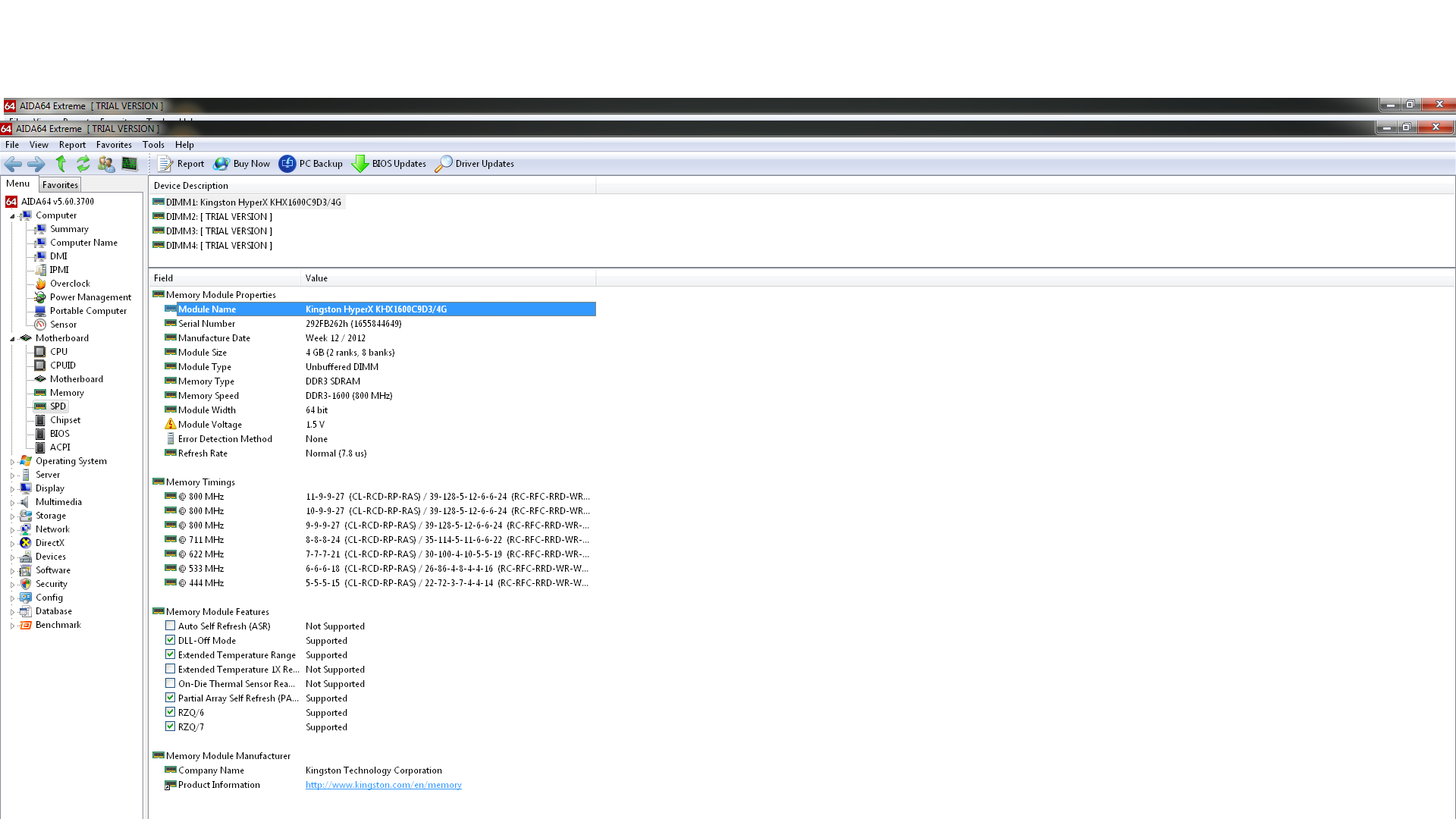Expand the Network node
1456x819 pixels.
point(12,530)
